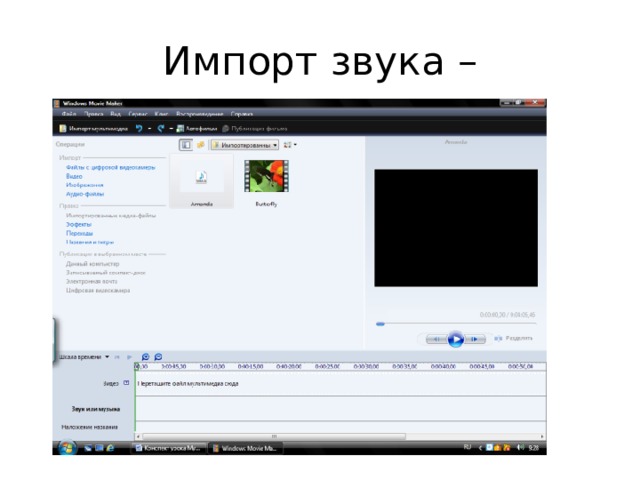
Task: Click the previous frame button
Action: coord(436,339)
